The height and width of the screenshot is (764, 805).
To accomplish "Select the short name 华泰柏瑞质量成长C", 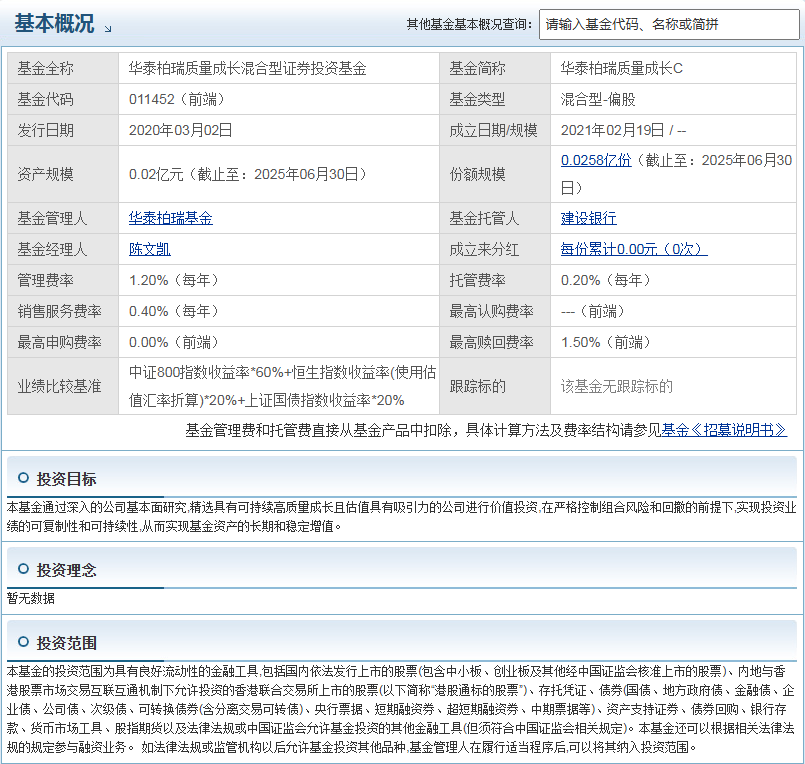I will (622, 68).
